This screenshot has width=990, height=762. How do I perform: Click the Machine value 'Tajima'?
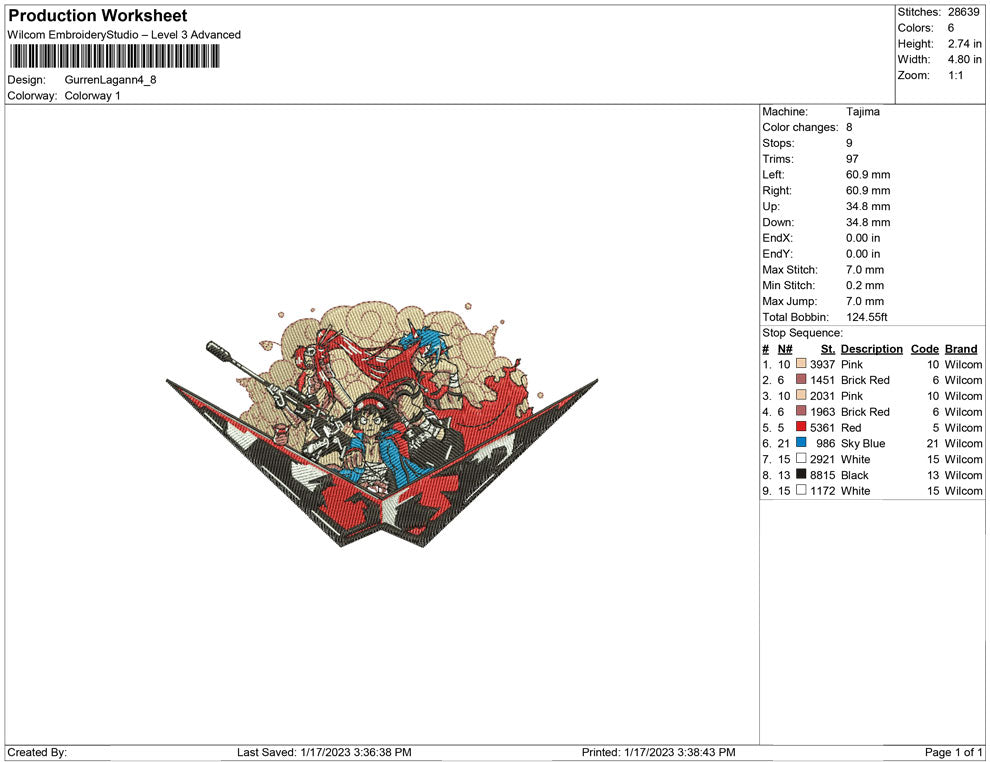coord(862,111)
